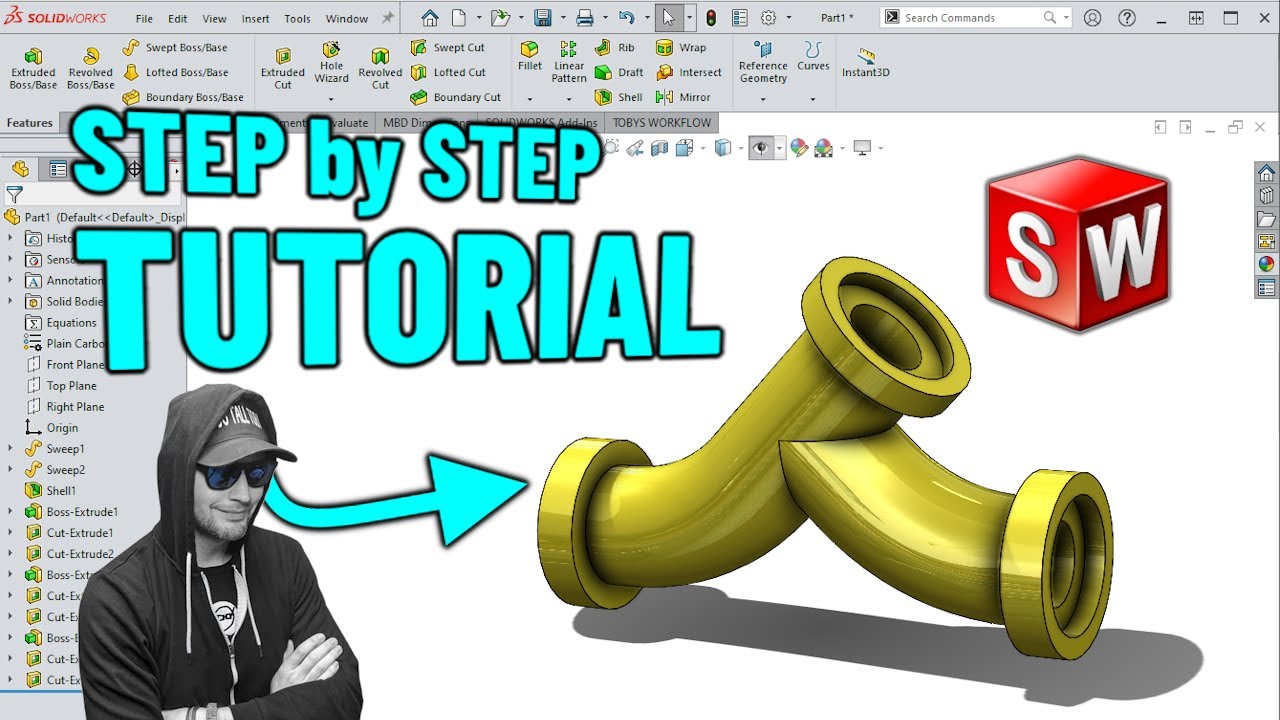The image size is (1280, 720).
Task: Click the Rib tool
Action: 615,47
